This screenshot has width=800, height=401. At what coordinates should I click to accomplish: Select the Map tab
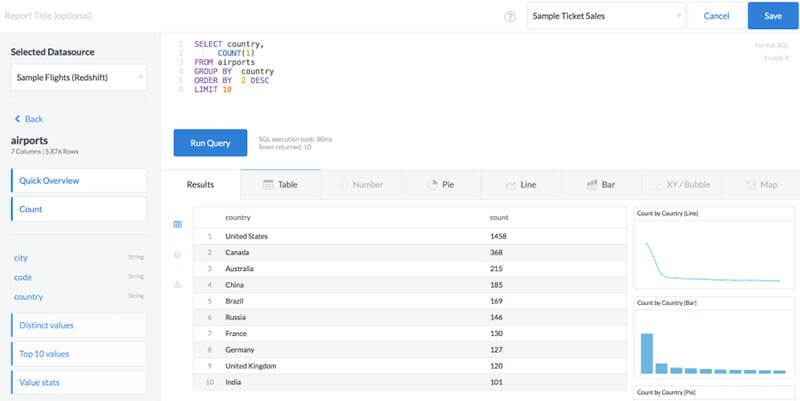point(761,185)
